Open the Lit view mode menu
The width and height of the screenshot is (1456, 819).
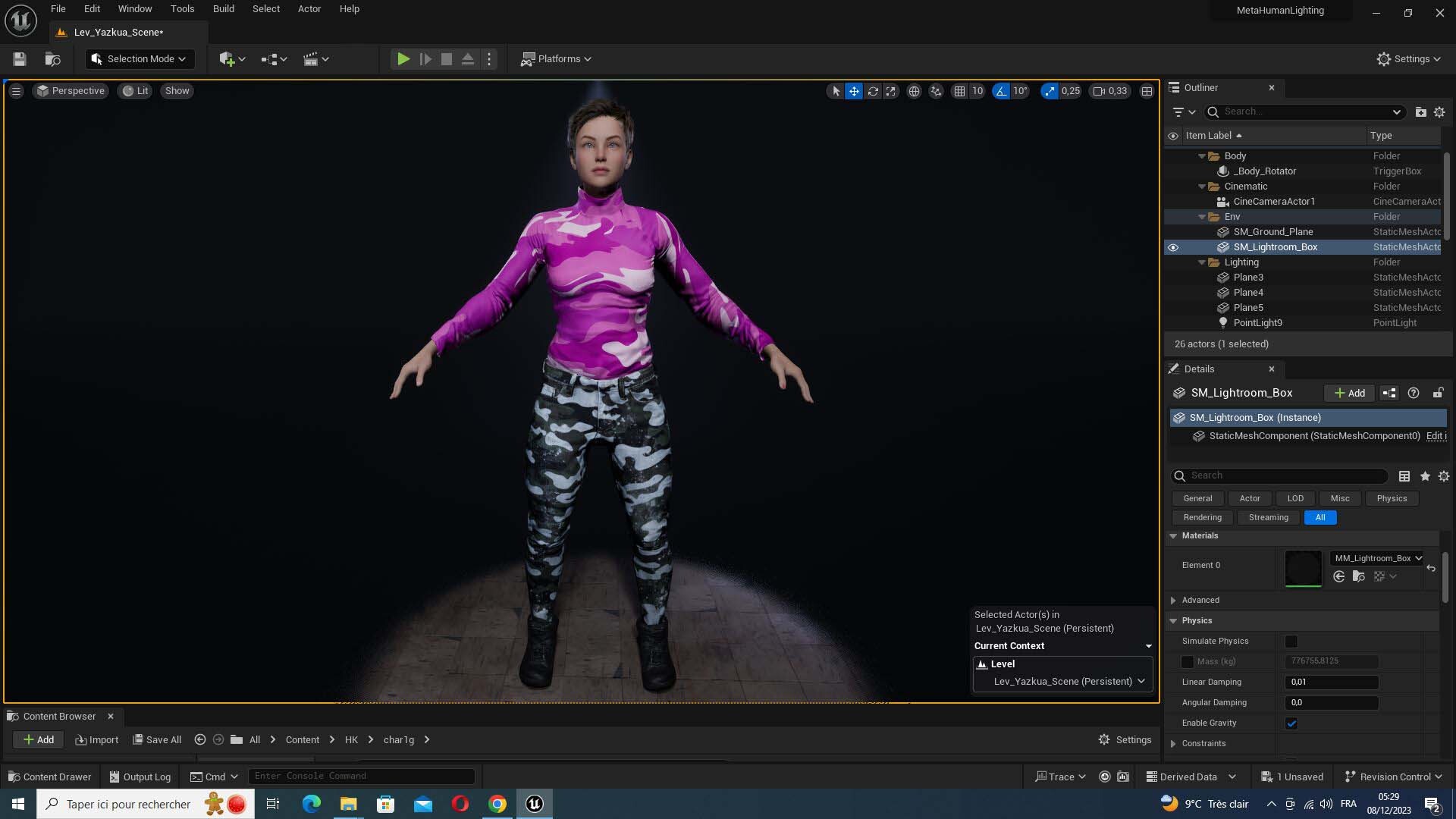[x=135, y=91]
